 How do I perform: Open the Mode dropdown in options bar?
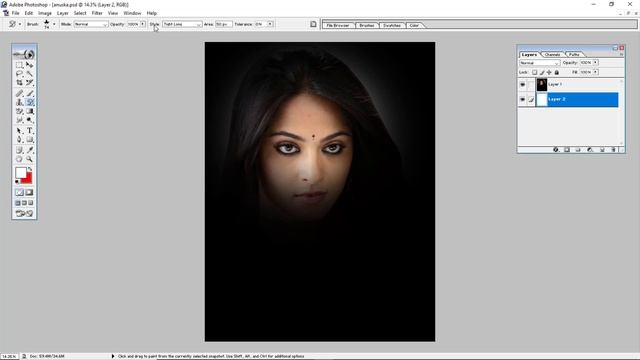[x=91, y=24]
